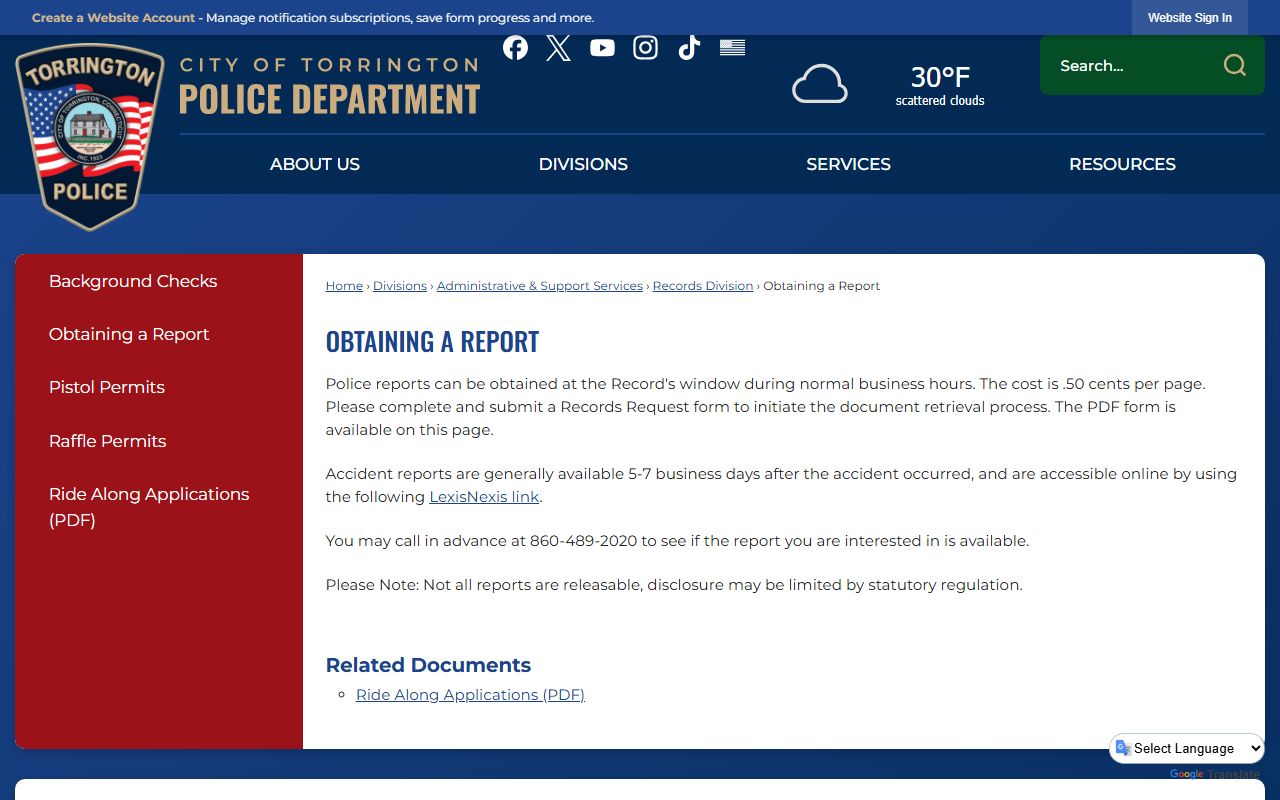Click the search magnifier icon
1280x800 pixels.
[x=1235, y=65]
